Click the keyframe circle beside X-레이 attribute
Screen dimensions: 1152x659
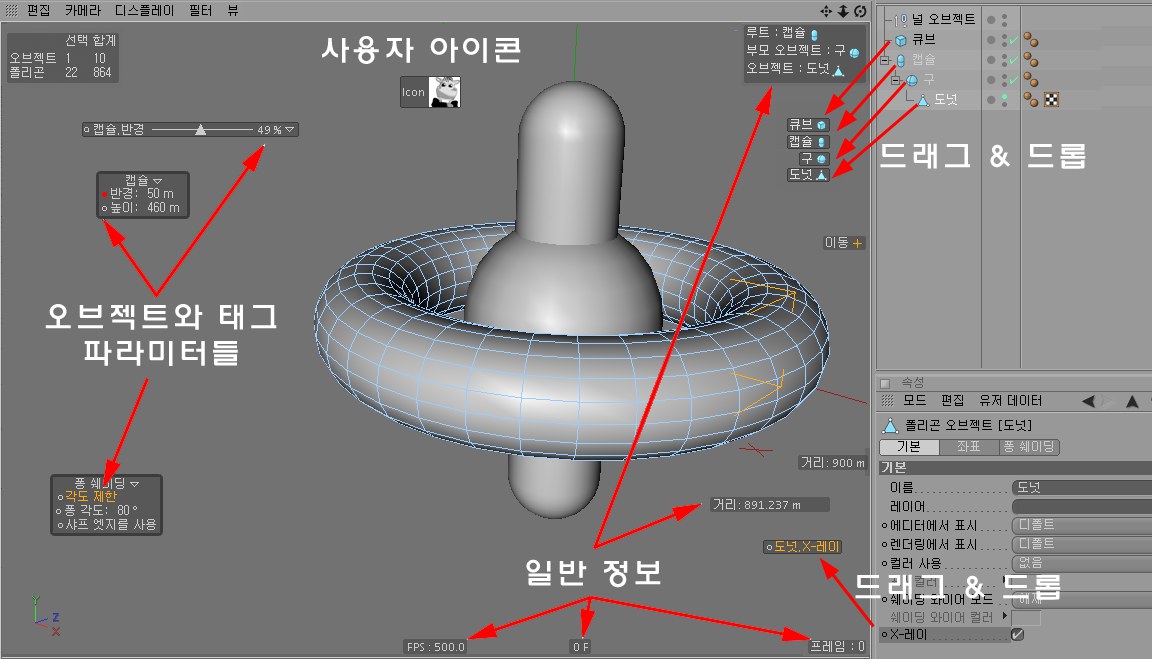885,634
